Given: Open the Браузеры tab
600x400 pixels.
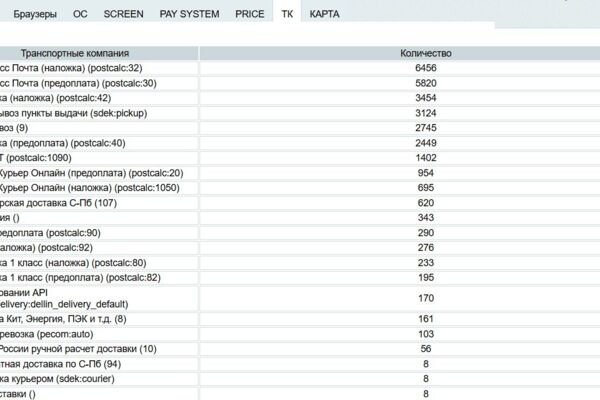Looking at the screenshot, I should pos(35,14).
